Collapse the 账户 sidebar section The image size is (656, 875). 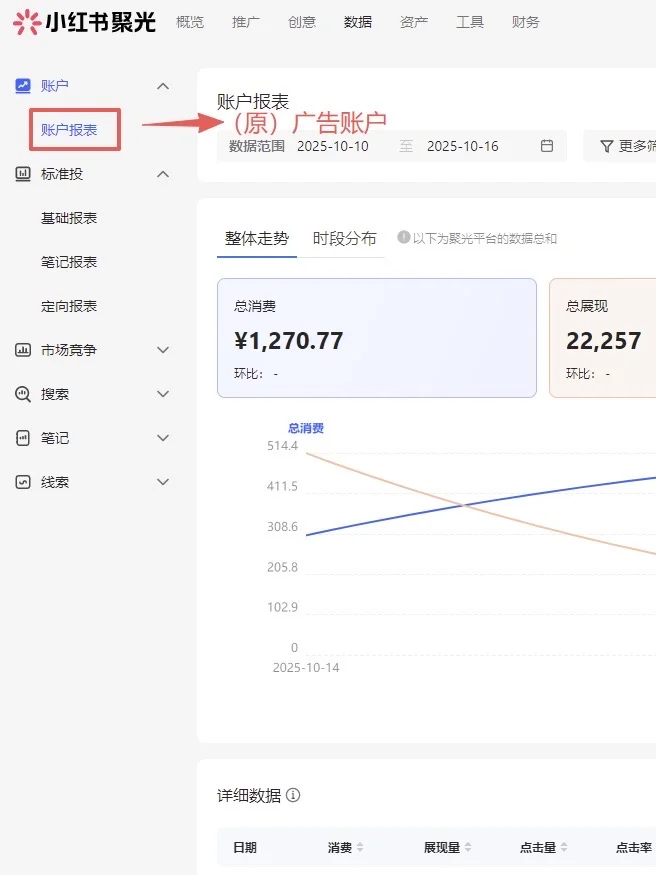click(163, 86)
